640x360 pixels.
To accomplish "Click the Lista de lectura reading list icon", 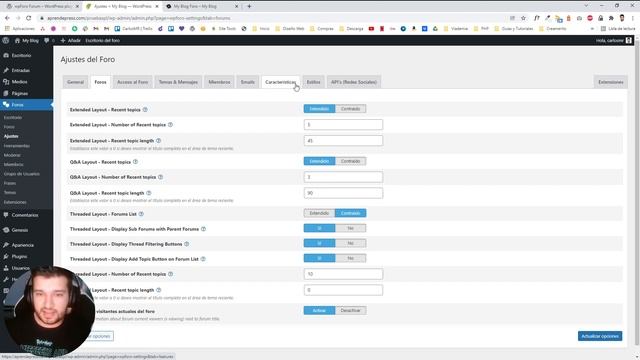I will tap(603, 29).
